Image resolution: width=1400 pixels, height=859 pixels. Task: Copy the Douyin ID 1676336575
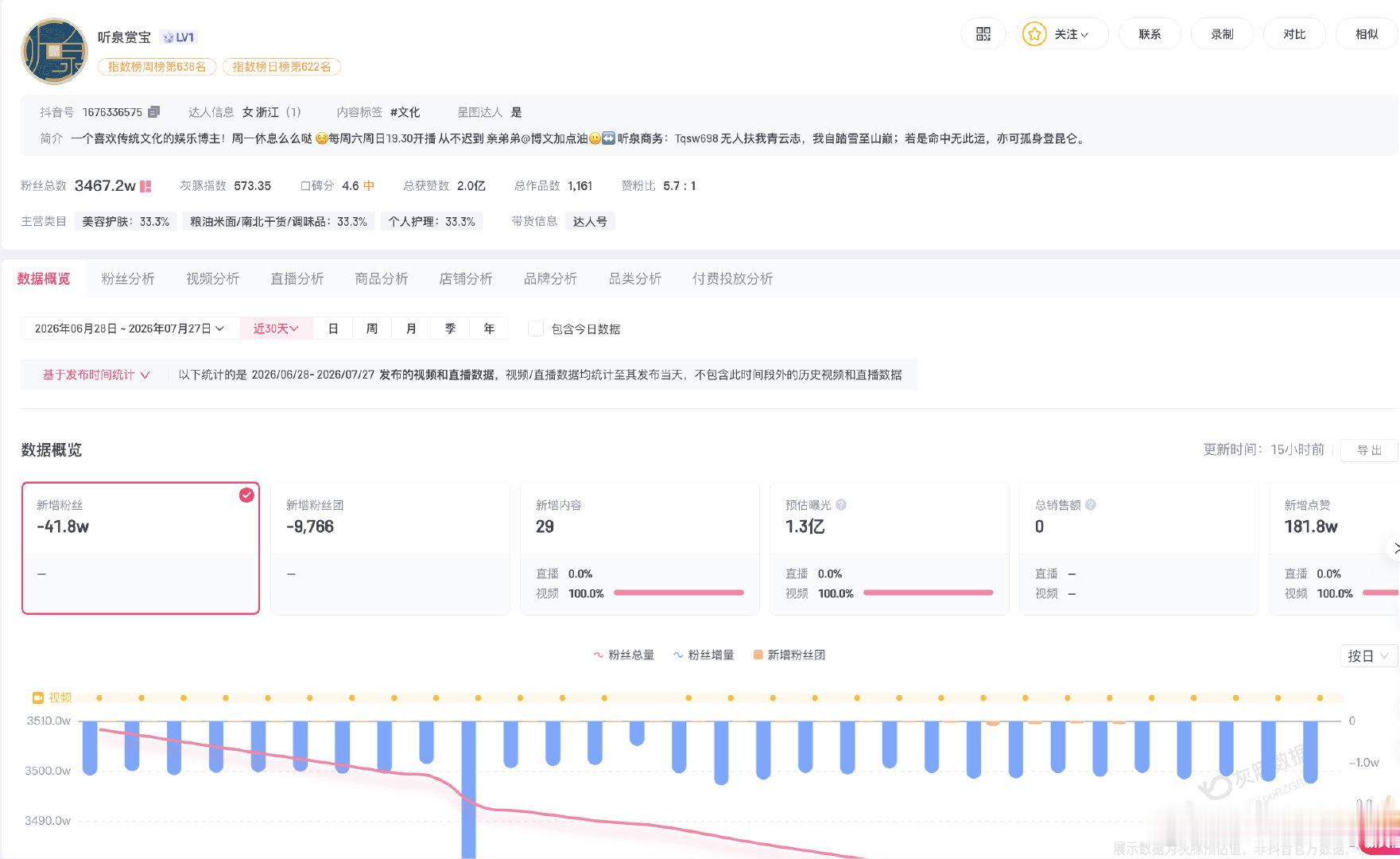pos(154,112)
